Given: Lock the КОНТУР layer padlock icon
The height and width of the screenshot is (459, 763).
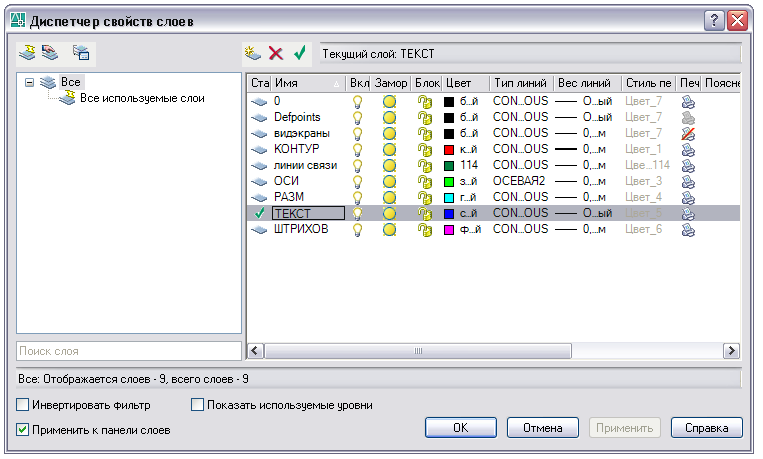Looking at the screenshot, I should click(x=425, y=150).
